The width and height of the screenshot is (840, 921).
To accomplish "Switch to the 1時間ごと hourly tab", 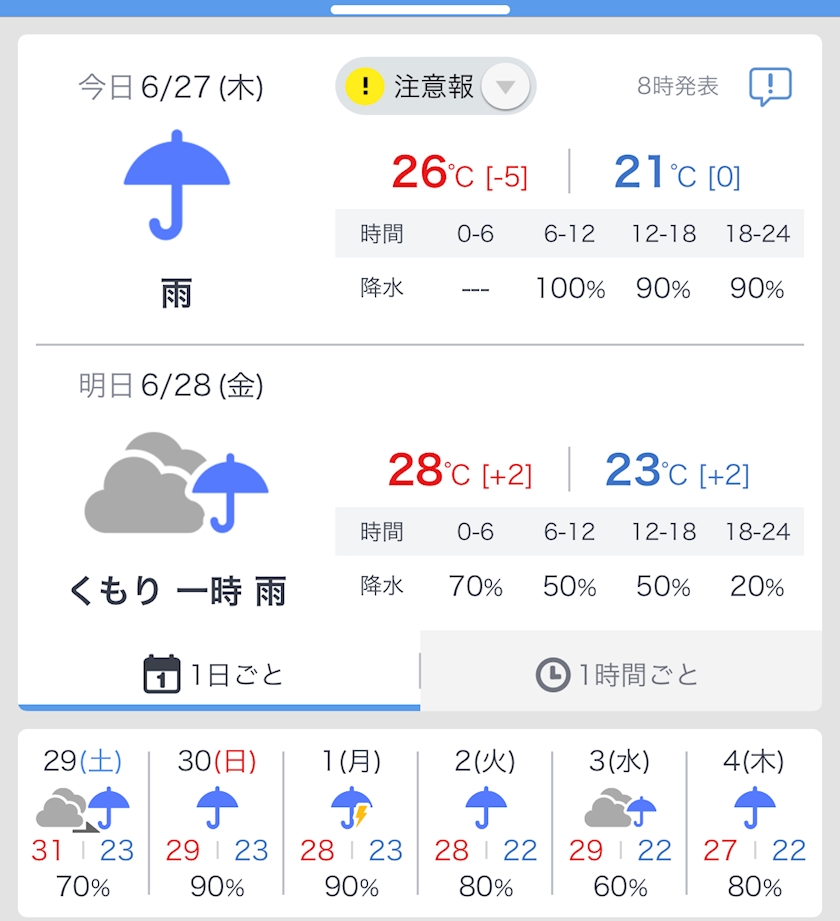I will [620, 675].
